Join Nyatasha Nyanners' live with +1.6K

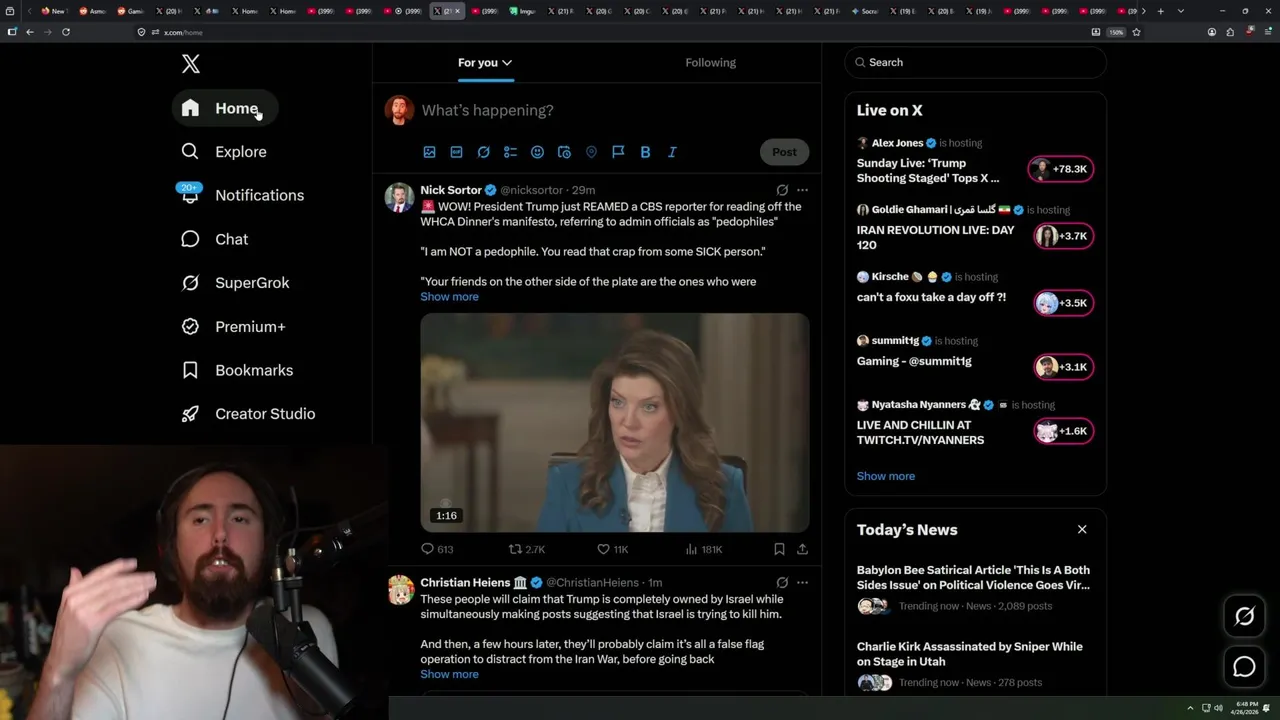tap(1063, 431)
